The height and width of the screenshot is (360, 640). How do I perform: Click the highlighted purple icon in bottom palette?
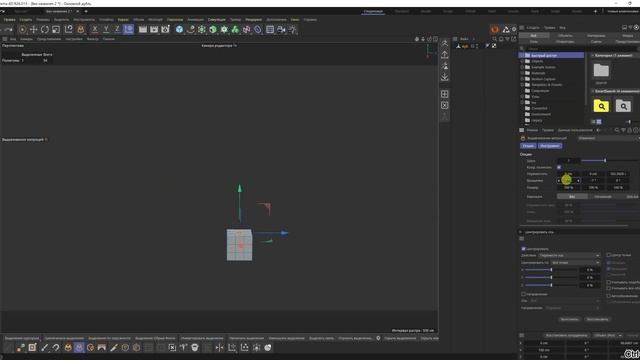click(79, 348)
